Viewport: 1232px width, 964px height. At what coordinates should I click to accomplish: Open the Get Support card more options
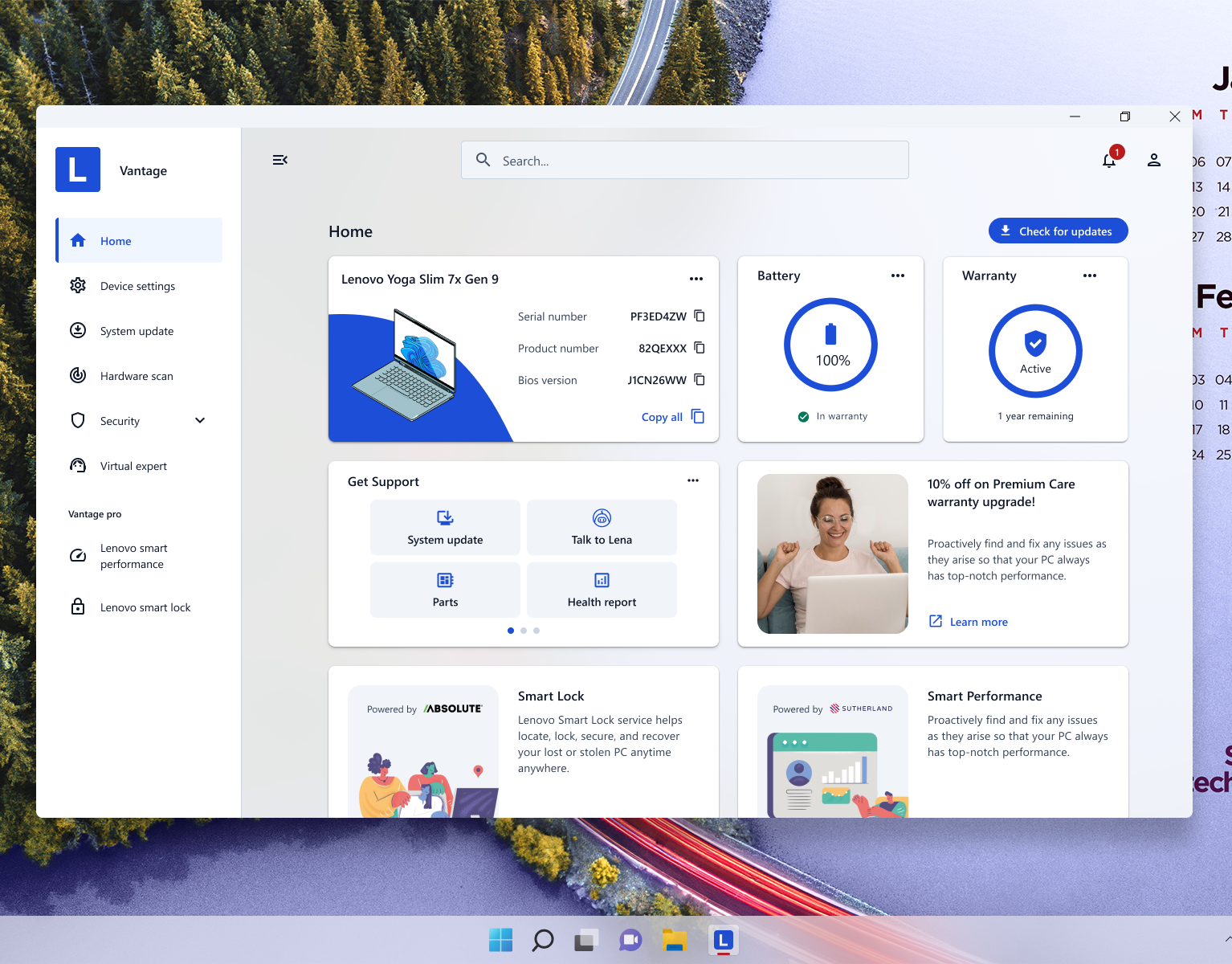click(x=693, y=480)
